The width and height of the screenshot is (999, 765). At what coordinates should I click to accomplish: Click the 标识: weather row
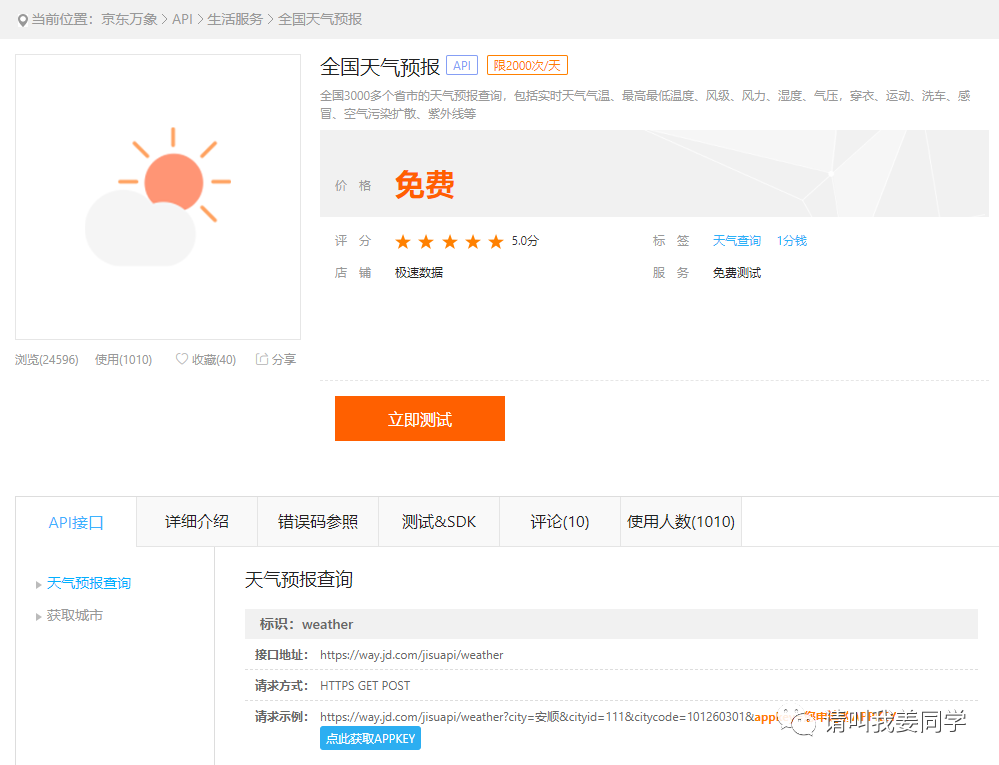[611, 624]
